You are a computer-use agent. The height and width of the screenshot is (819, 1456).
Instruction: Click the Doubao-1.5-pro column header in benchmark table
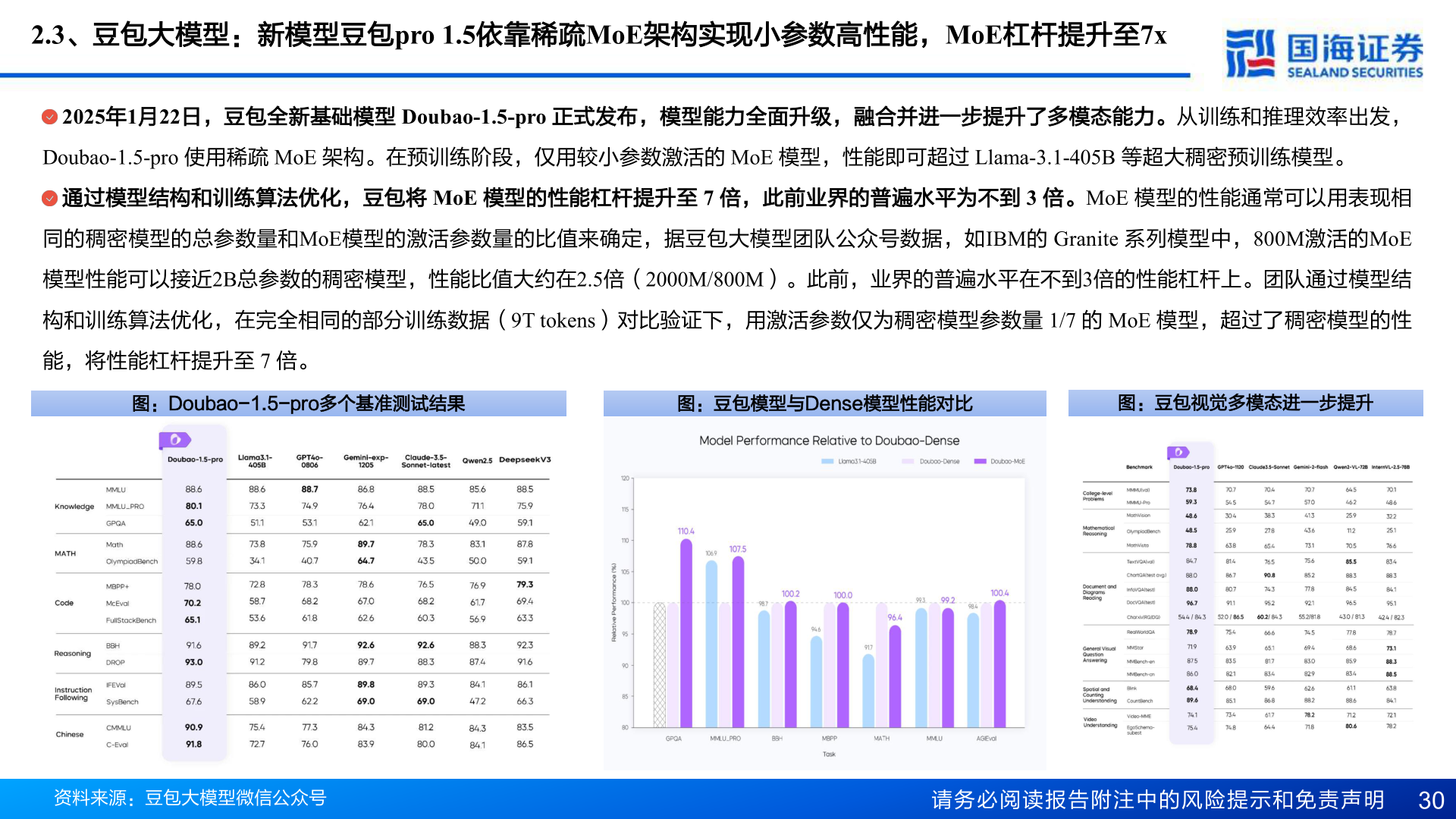[195, 460]
